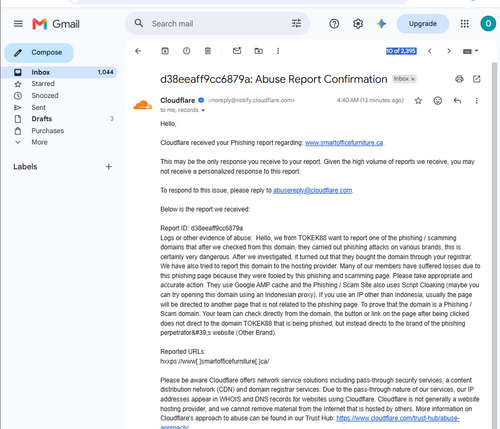Open more toolbar options menu
Screen dimensions: 500x429
click(278, 51)
